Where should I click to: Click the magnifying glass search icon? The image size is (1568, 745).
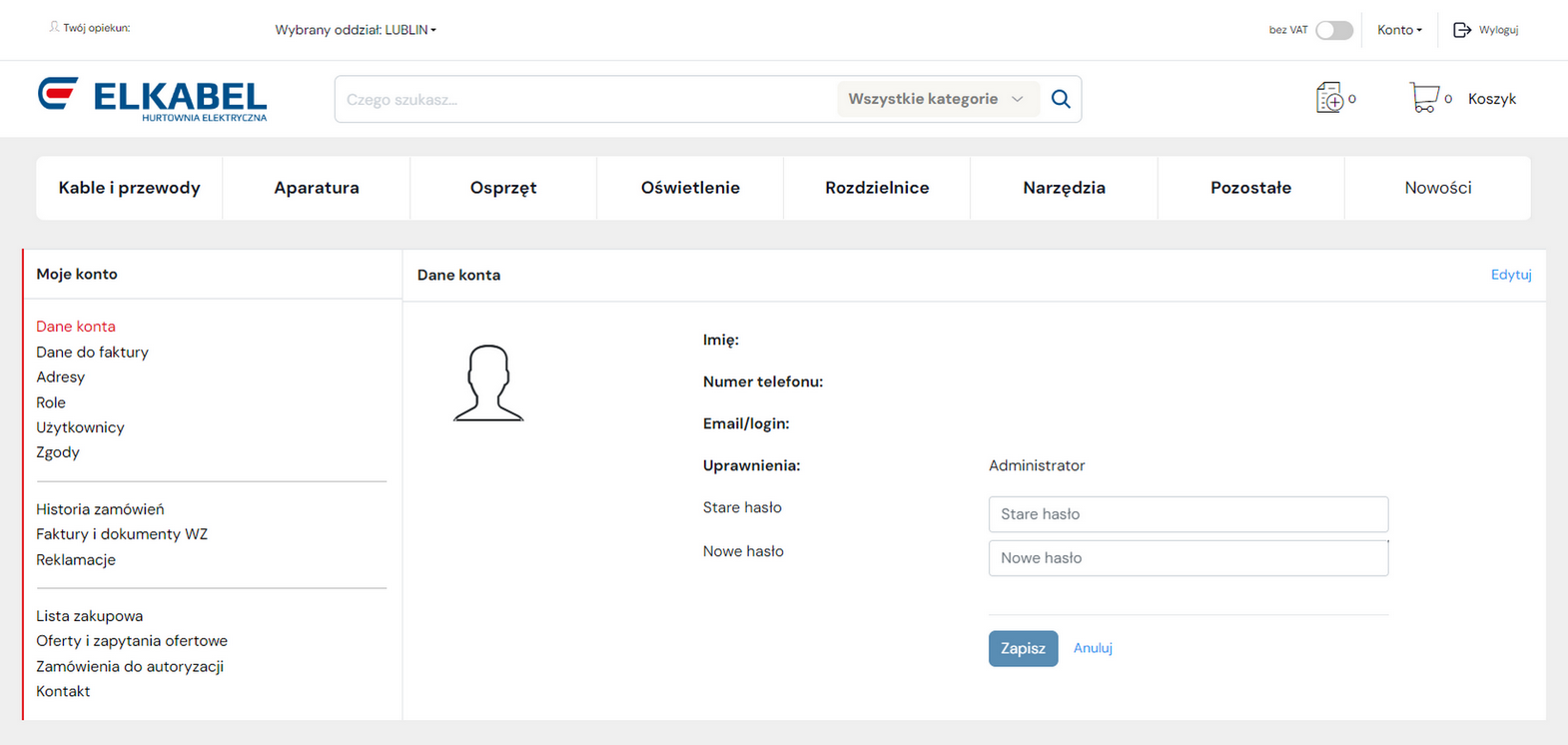tap(1061, 99)
